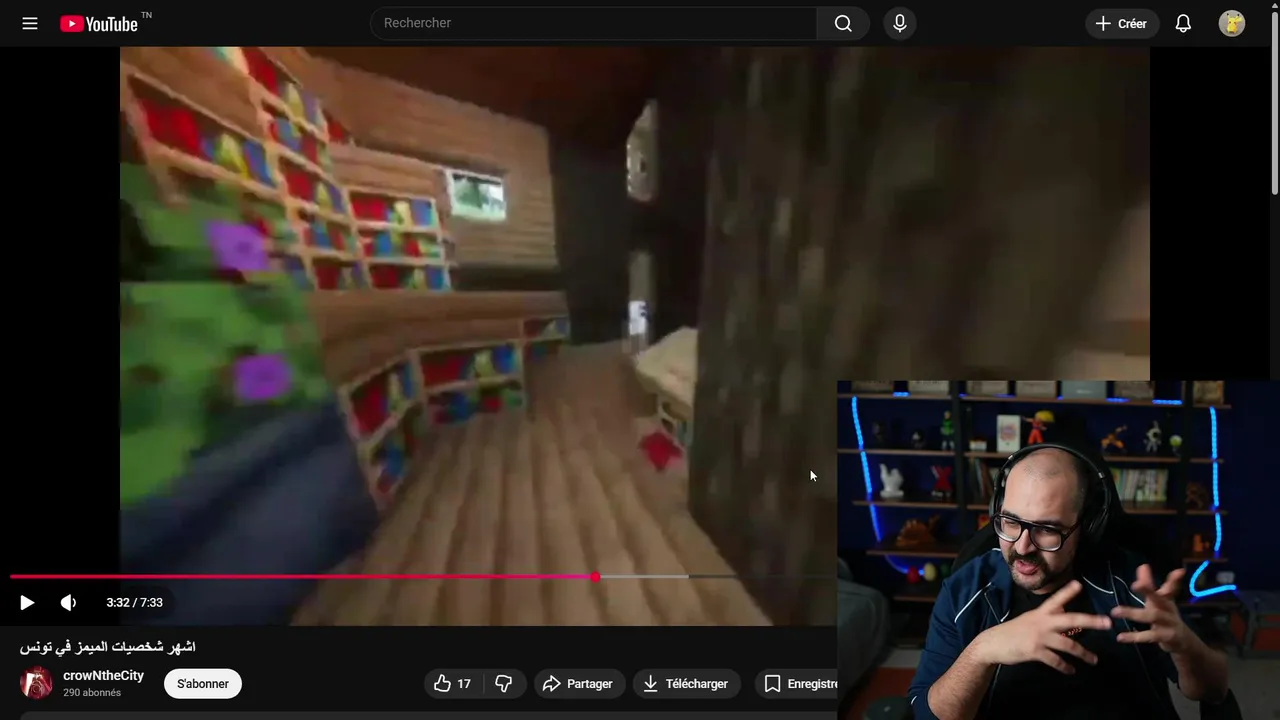The height and width of the screenshot is (720, 1280).
Task: Click the 290 abonnés subscriber count
Action: click(x=92, y=693)
